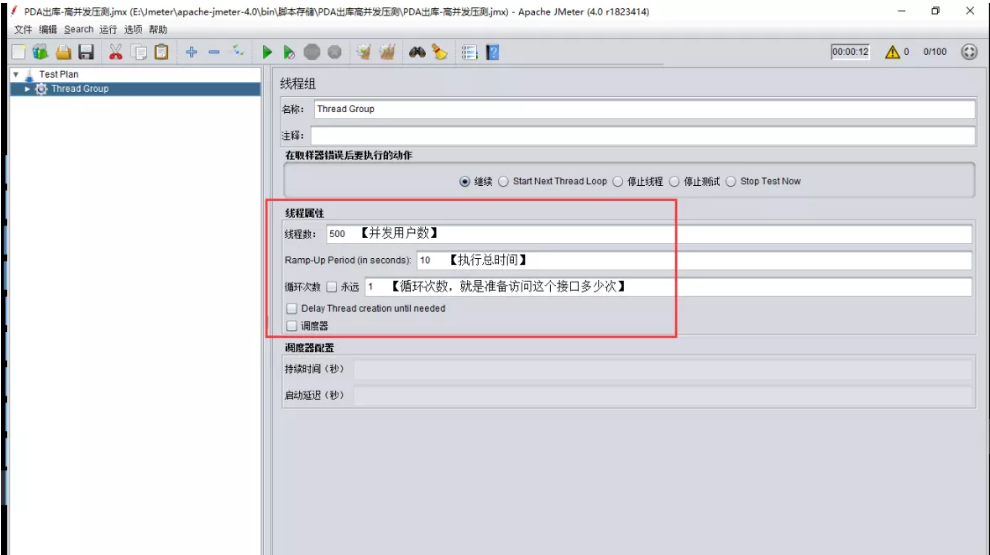Save the test plan
This screenshot has height=555, width=990.
[86, 52]
